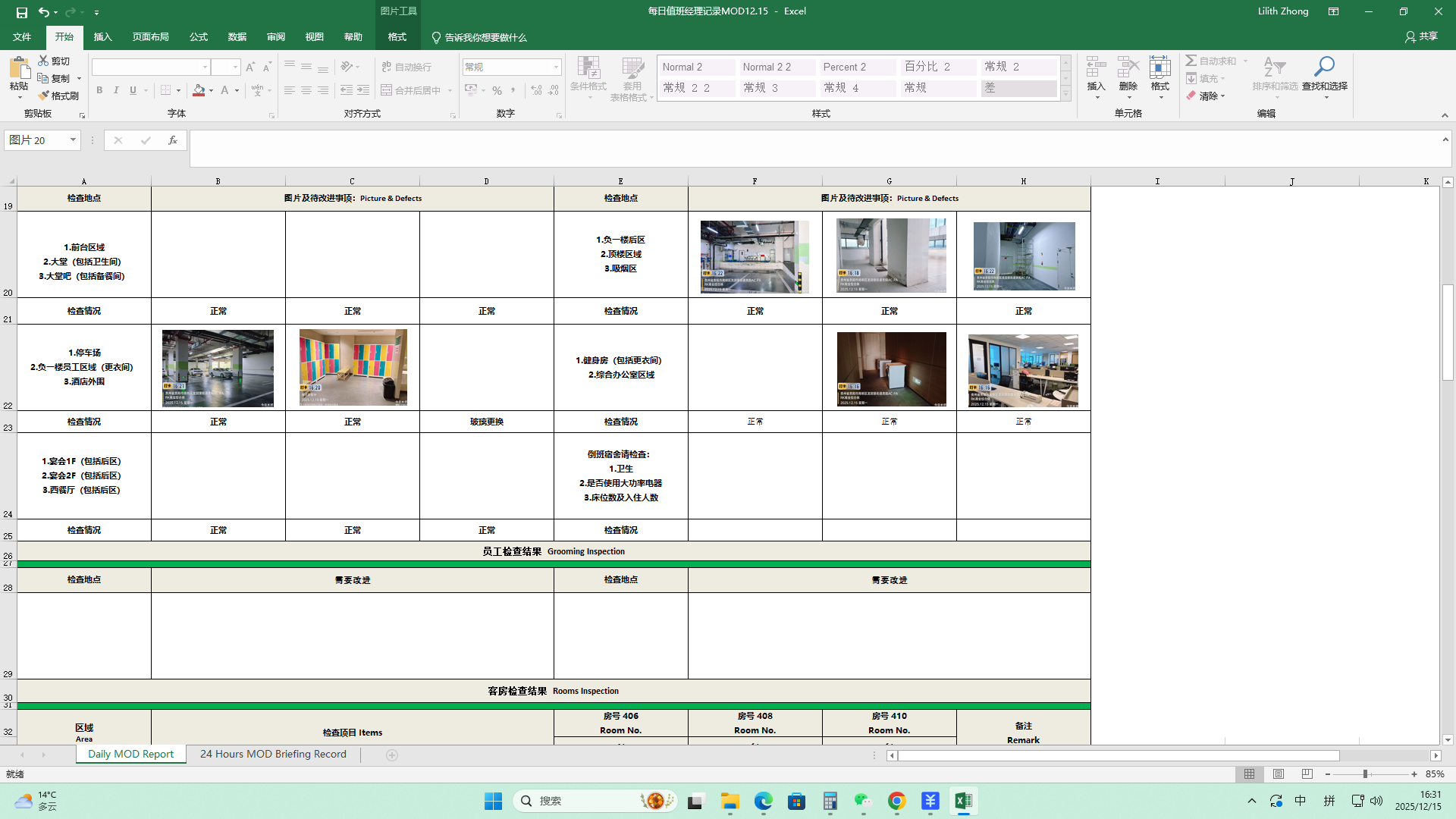Toggle Bold formatting button
Viewport: 1456px width, 819px height.
99,90
